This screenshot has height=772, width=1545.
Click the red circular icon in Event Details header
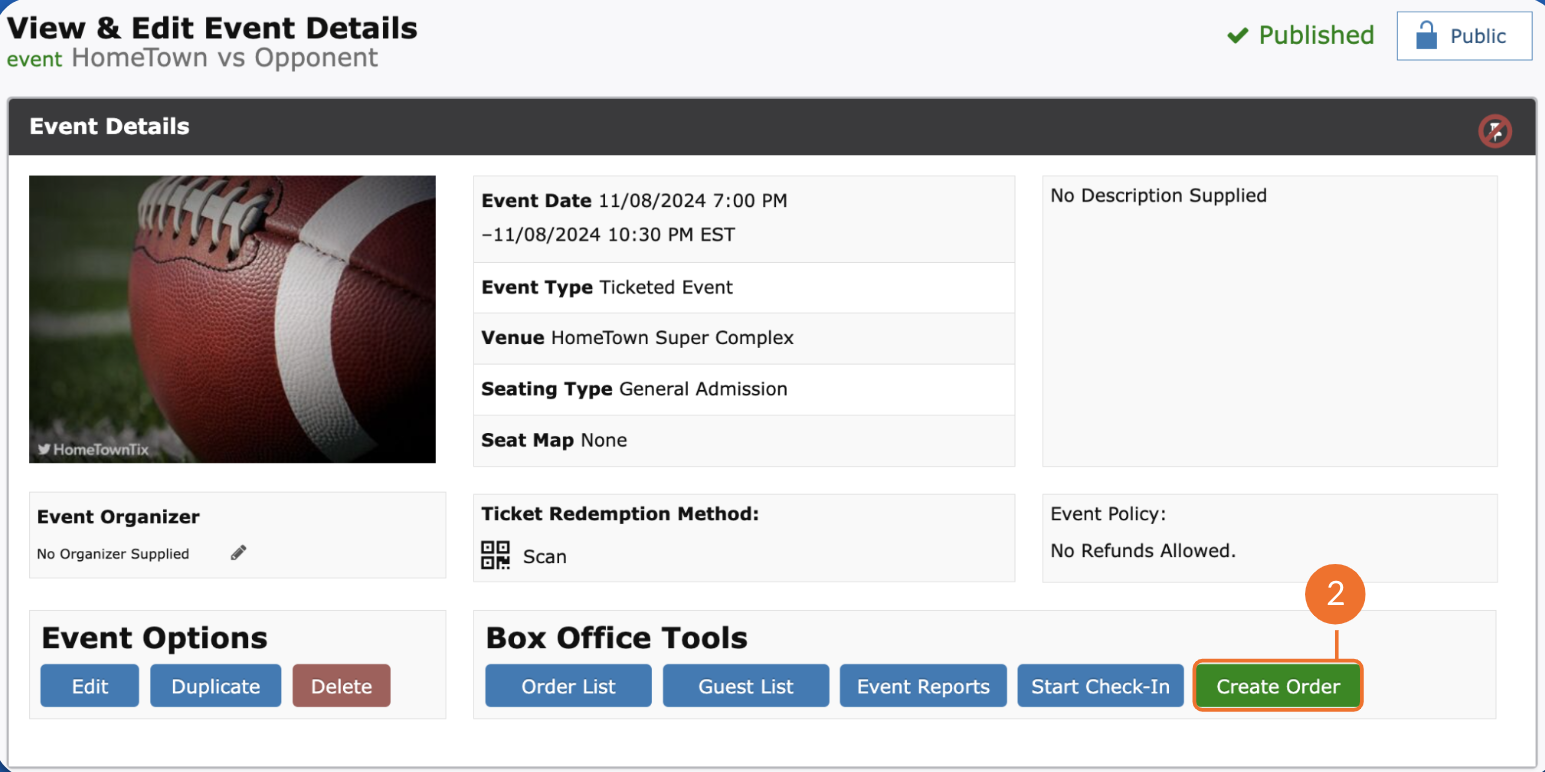click(1495, 131)
